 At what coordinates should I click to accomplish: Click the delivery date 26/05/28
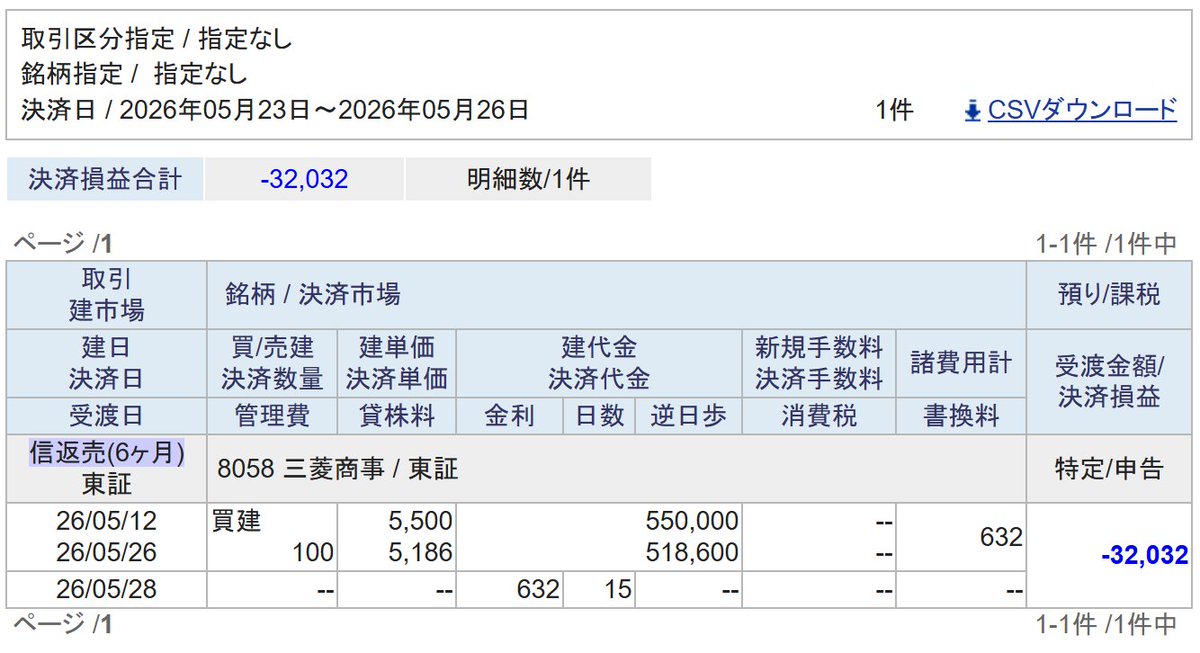click(106, 590)
